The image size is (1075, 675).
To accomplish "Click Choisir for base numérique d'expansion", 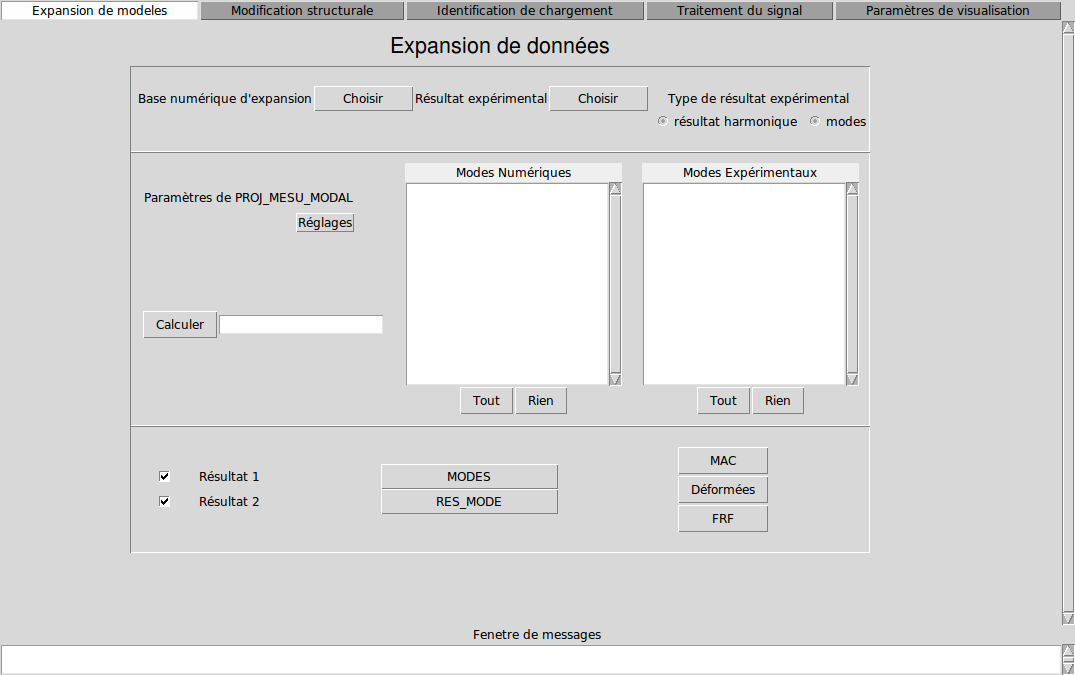I will [363, 99].
